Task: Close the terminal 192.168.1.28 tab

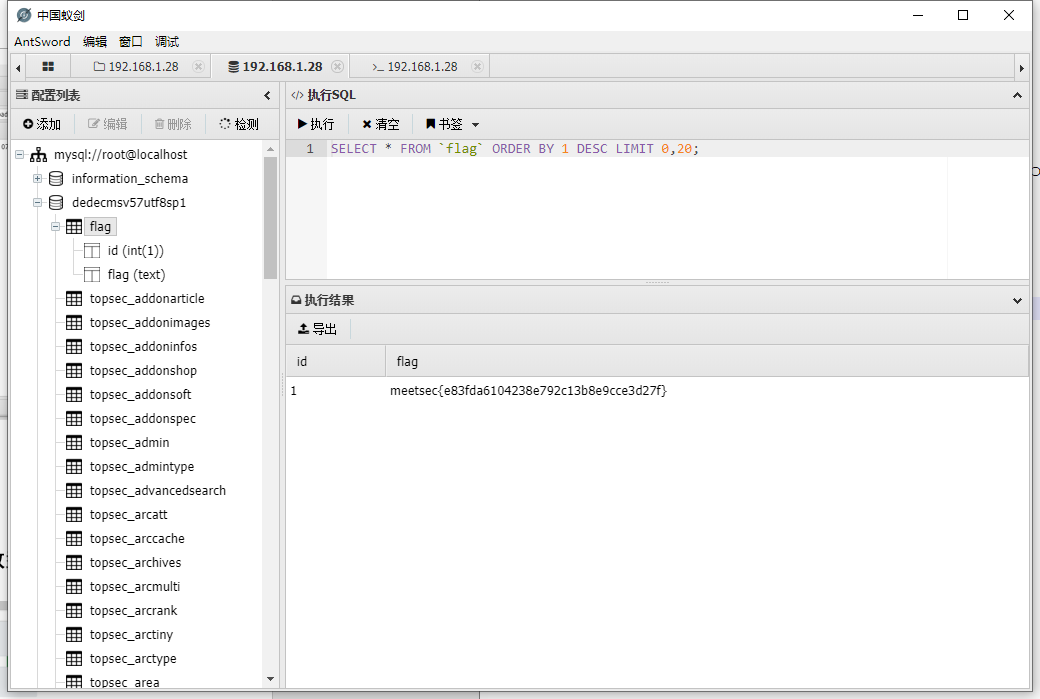Action: click(477, 66)
